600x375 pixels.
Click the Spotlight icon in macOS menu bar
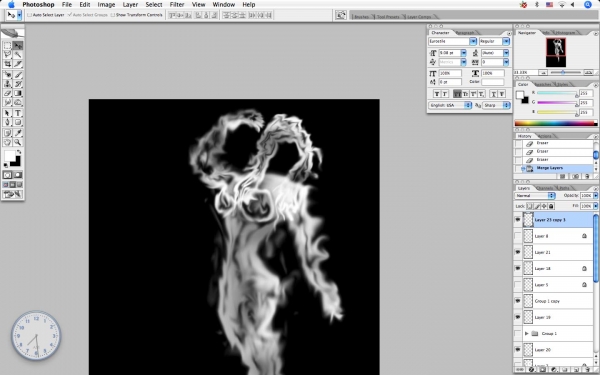tap(587, 5)
